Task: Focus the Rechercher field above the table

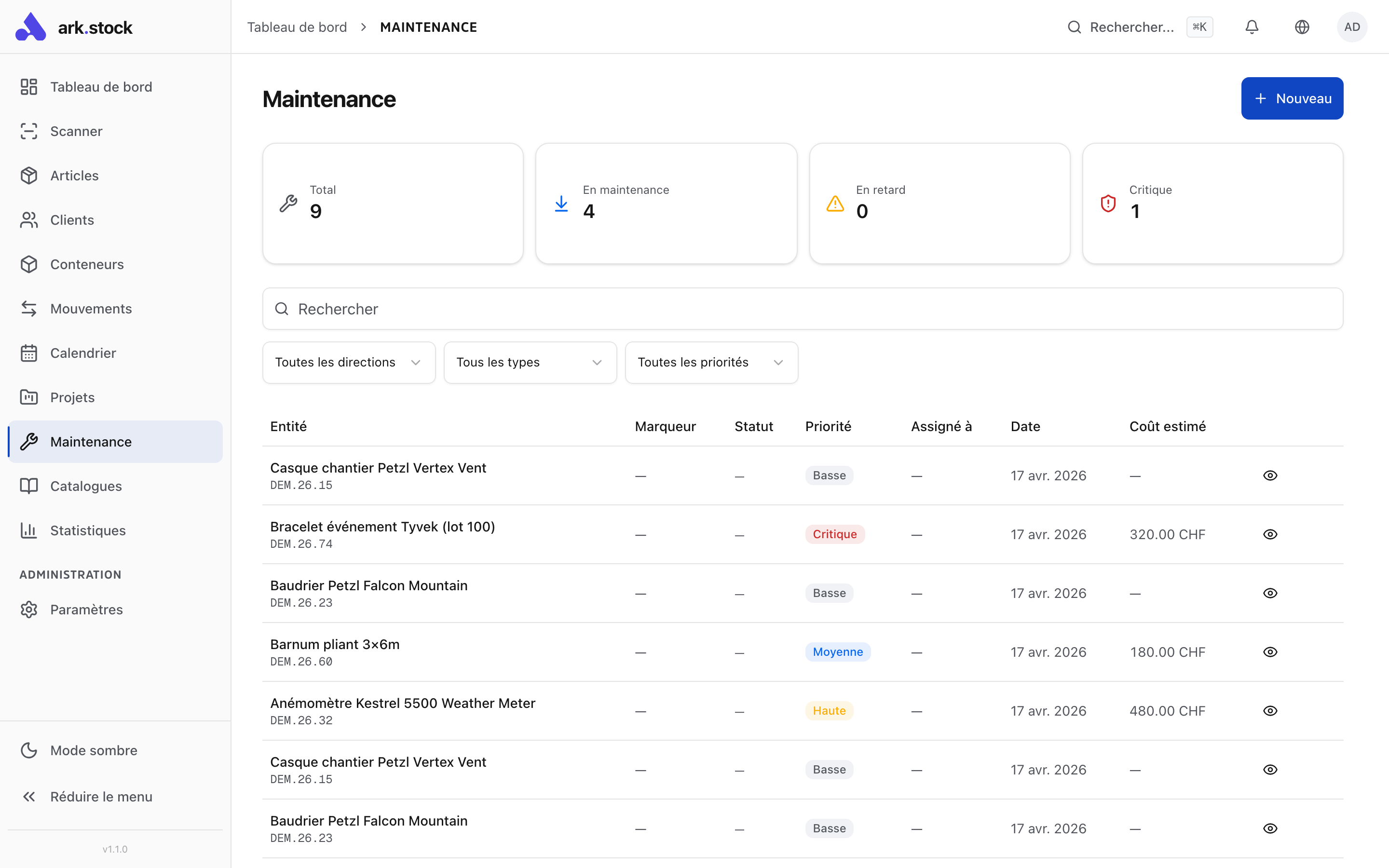Action: (803, 309)
